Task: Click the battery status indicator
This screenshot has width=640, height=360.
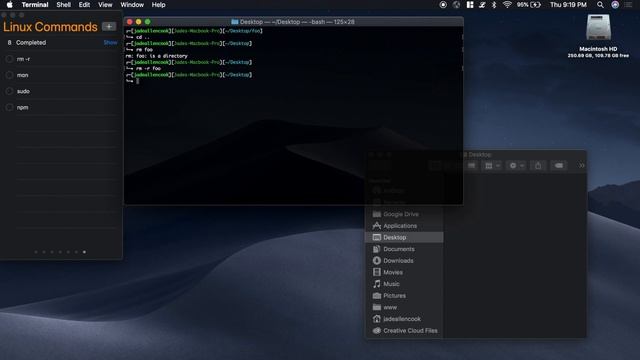Action: click(x=529, y=5)
